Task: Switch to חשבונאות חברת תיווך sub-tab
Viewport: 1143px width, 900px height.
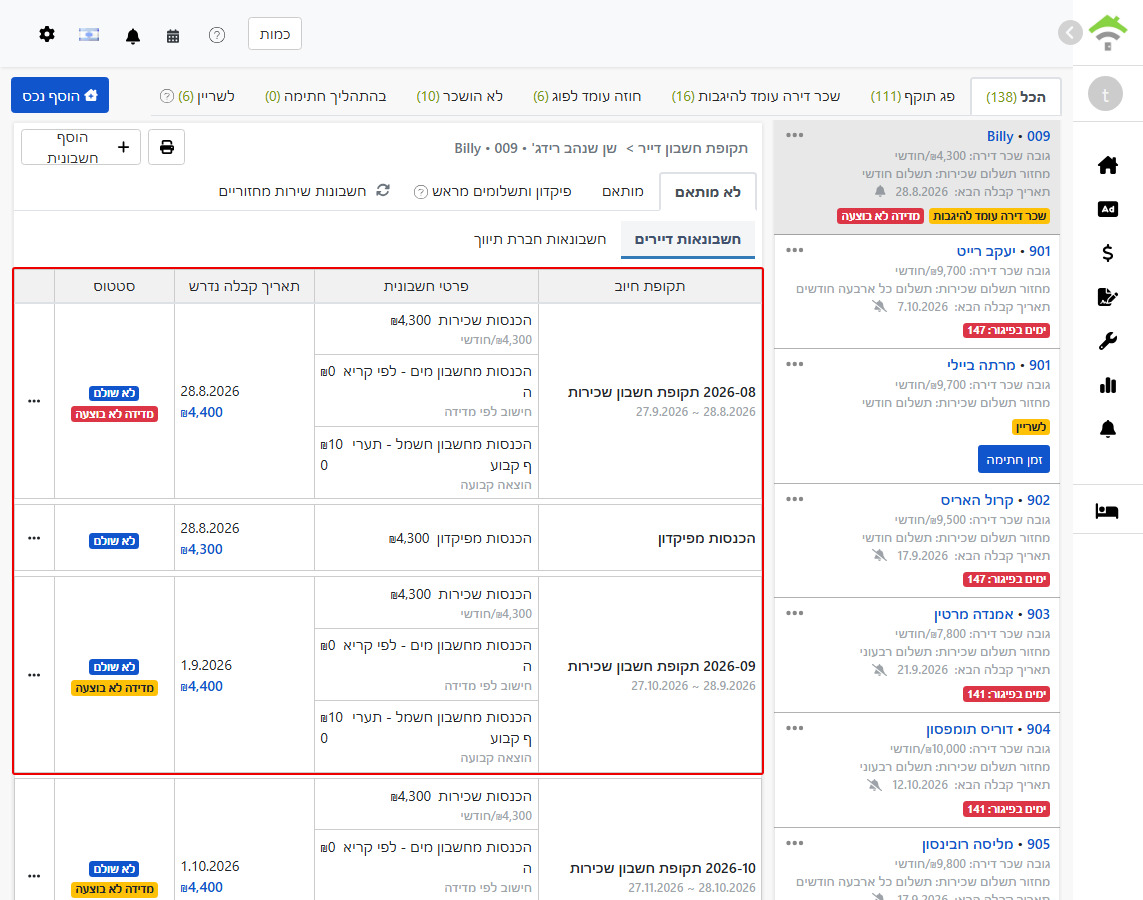Action: 539,239
